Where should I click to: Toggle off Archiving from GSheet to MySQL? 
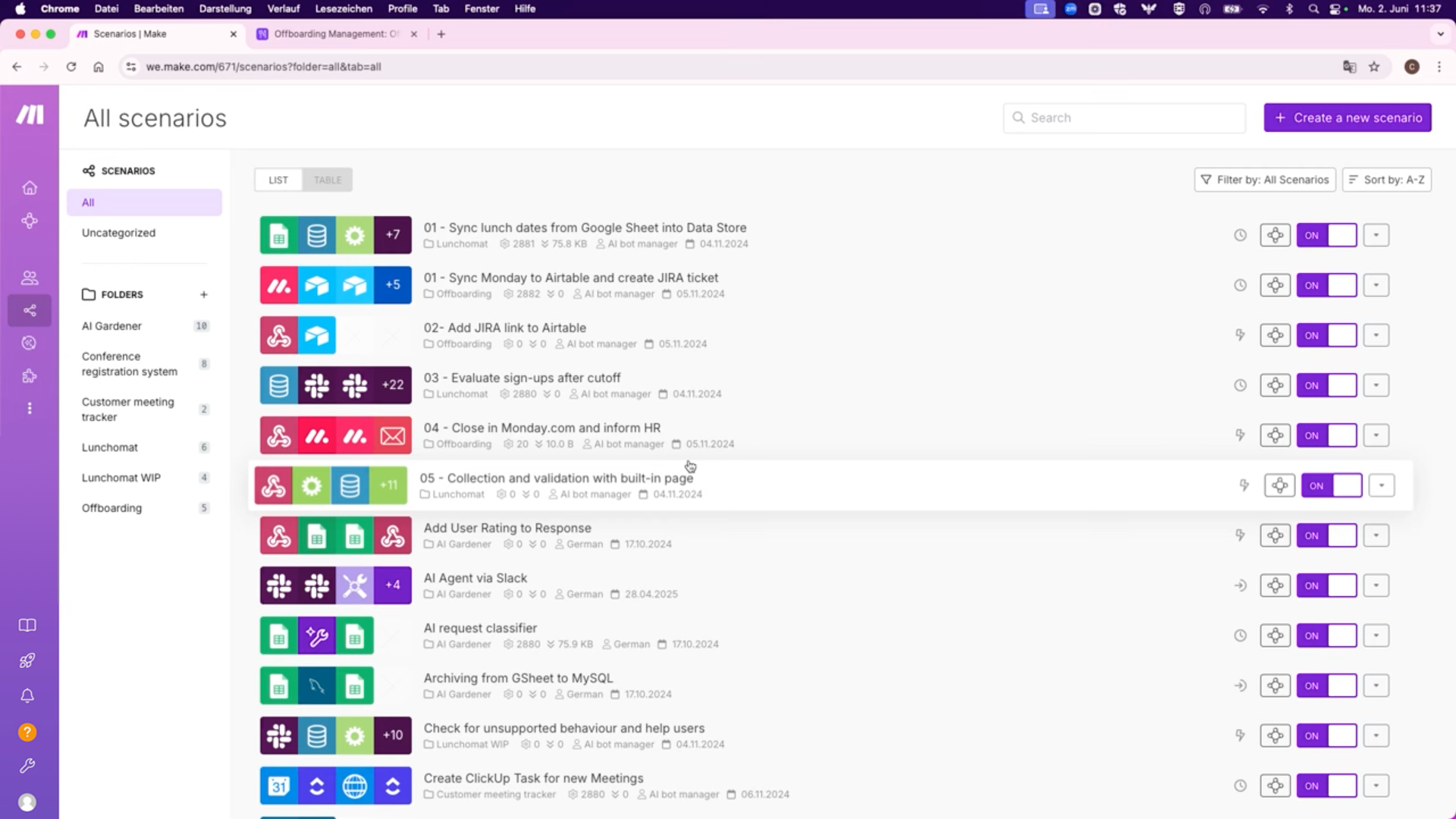click(x=1326, y=686)
